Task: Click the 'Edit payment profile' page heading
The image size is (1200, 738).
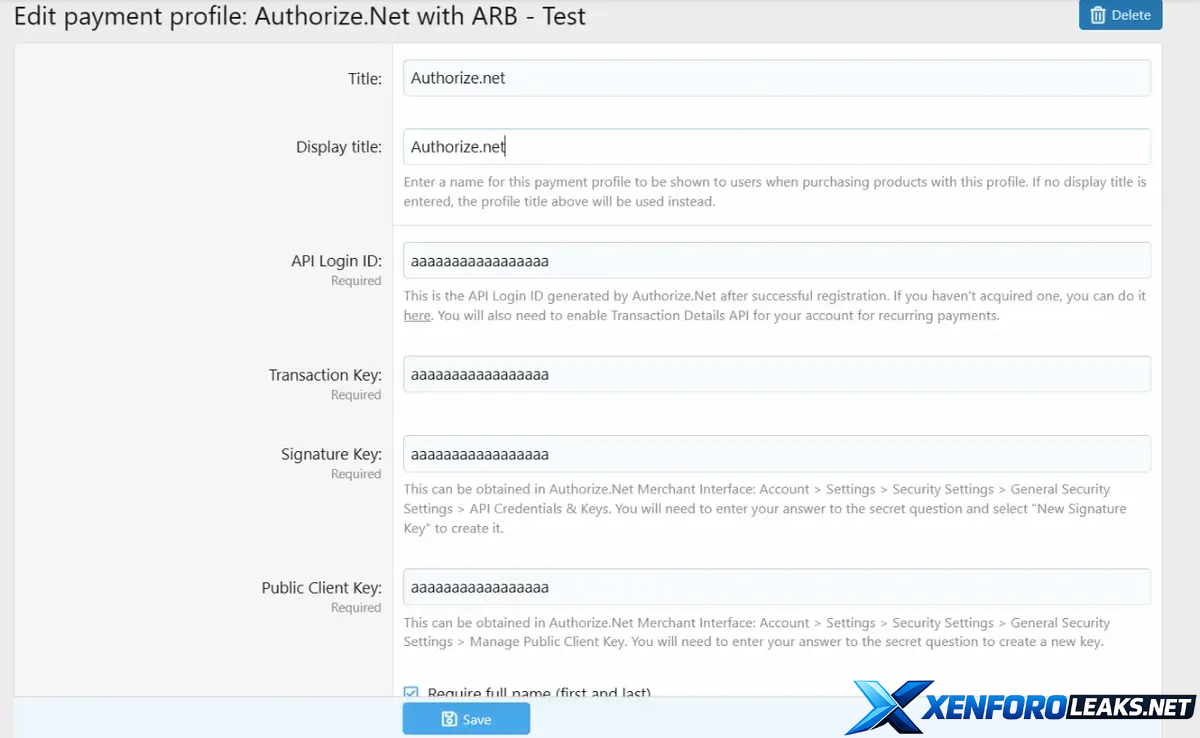Action: tap(300, 17)
